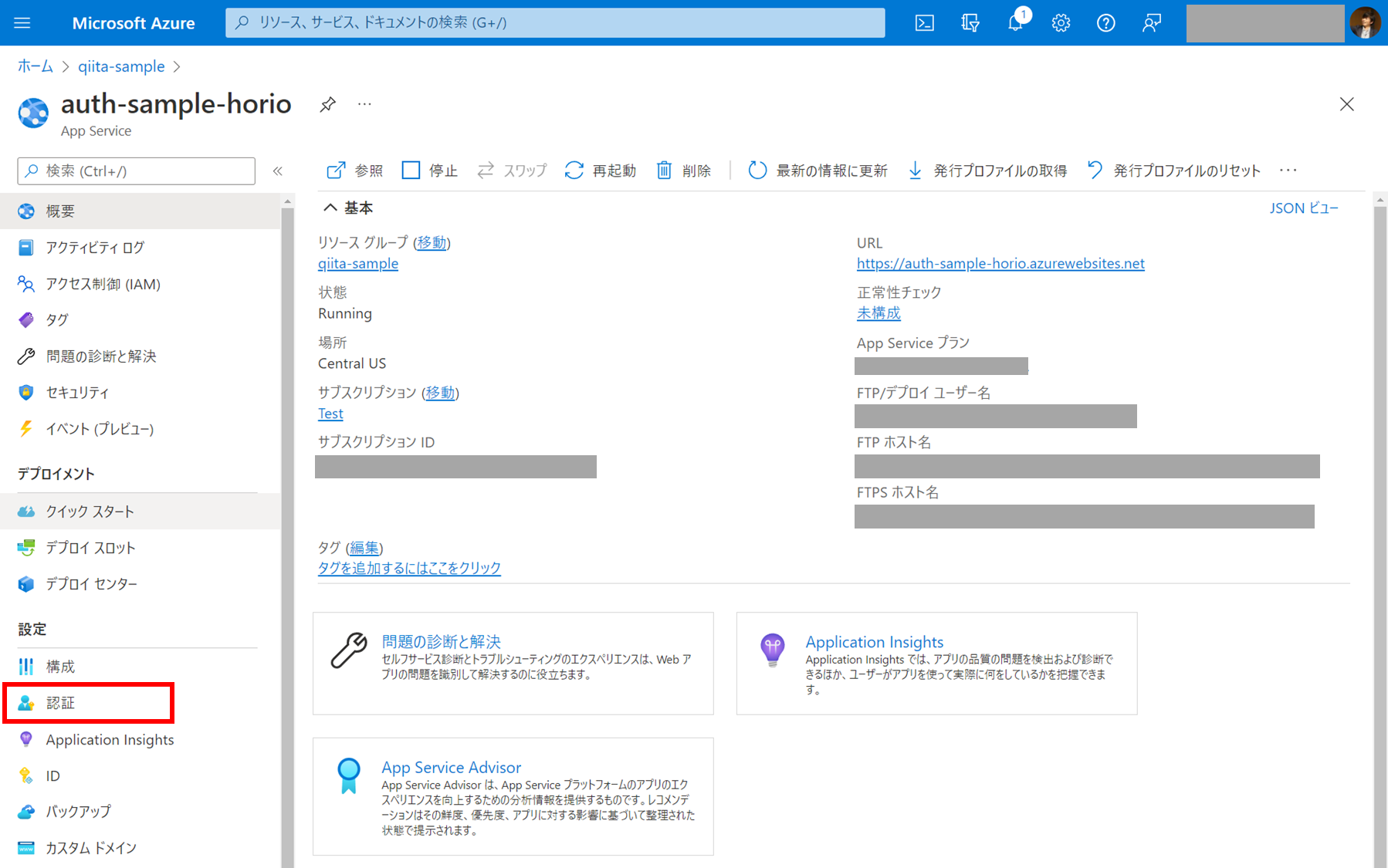Open the auth-sample-horio.azurewebsites.net URL
This screenshot has height=868, width=1388.
coord(1000,264)
